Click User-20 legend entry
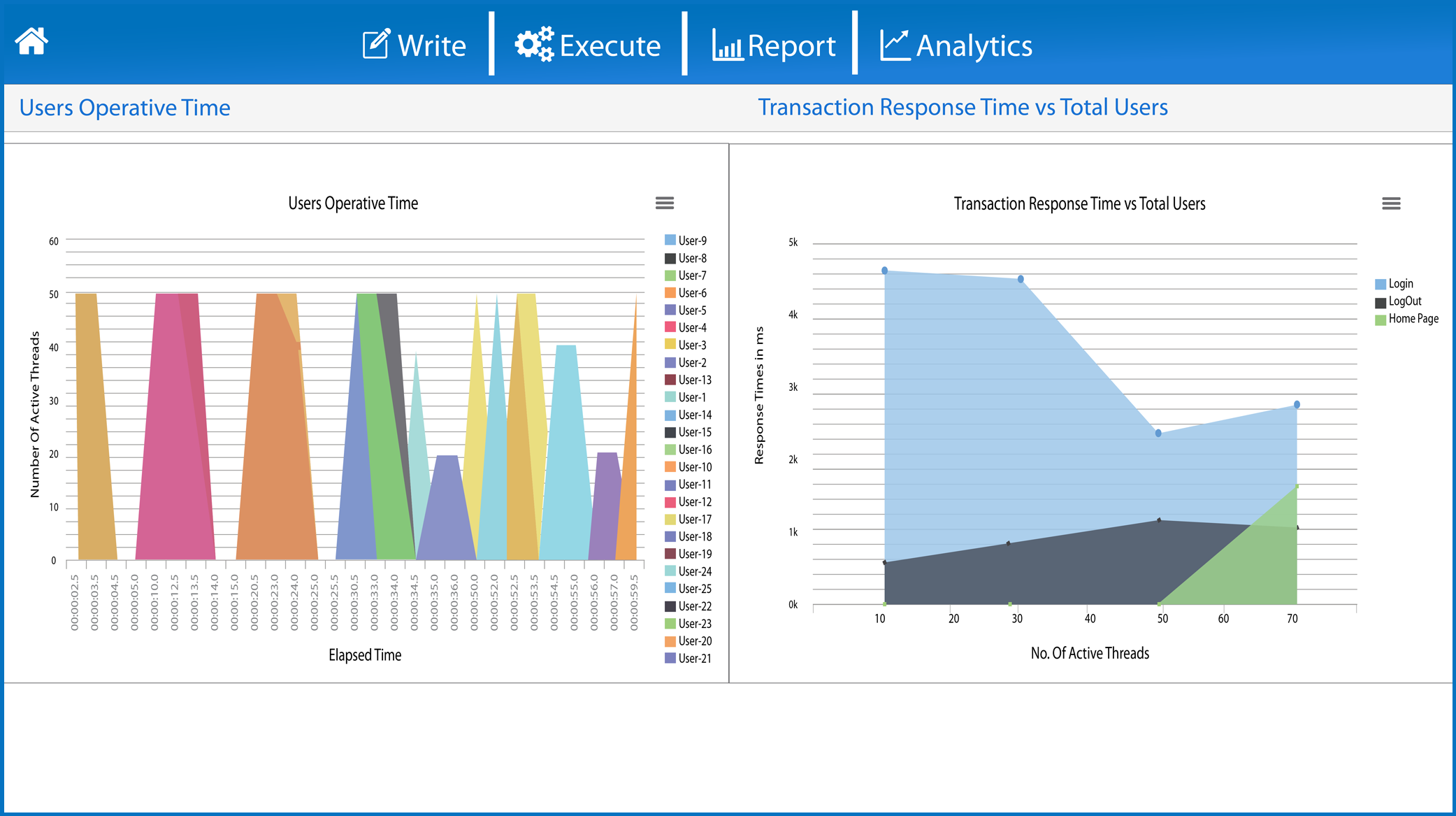Viewport: 1456px width, 816px height. (689, 641)
